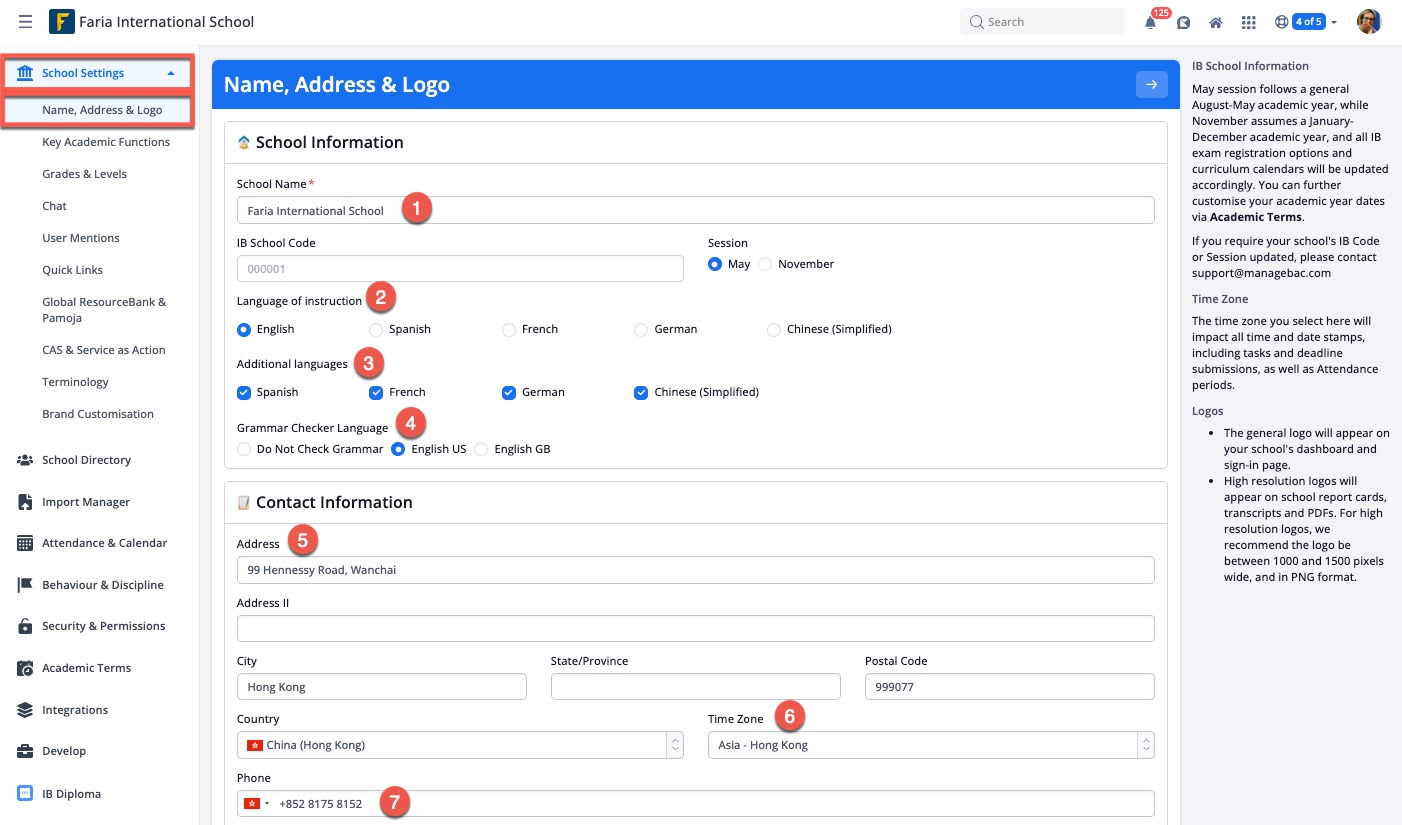
Task: Click into the School Name field
Action: click(695, 210)
